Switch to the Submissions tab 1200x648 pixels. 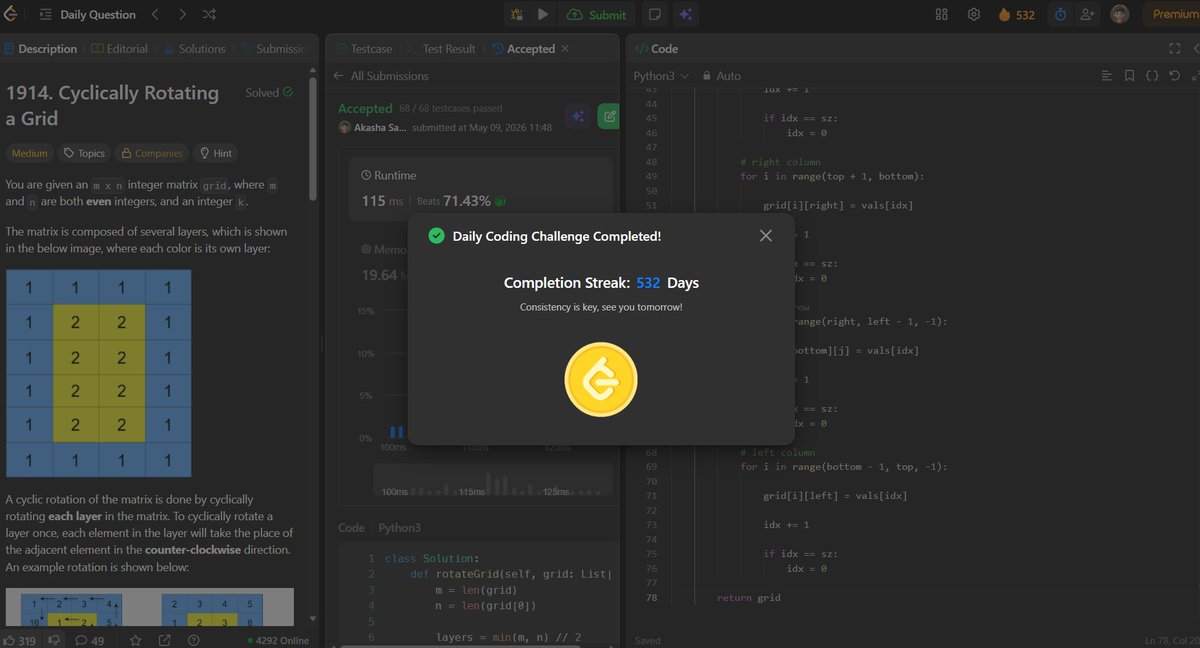click(274, 49)
